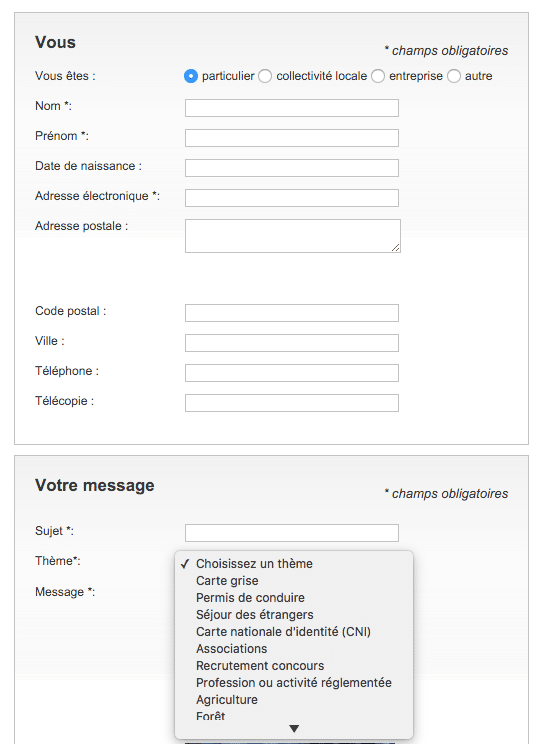Click the Adresse postale text area
The height and width of the screenshot is (744, 543).
pos(293,236)
